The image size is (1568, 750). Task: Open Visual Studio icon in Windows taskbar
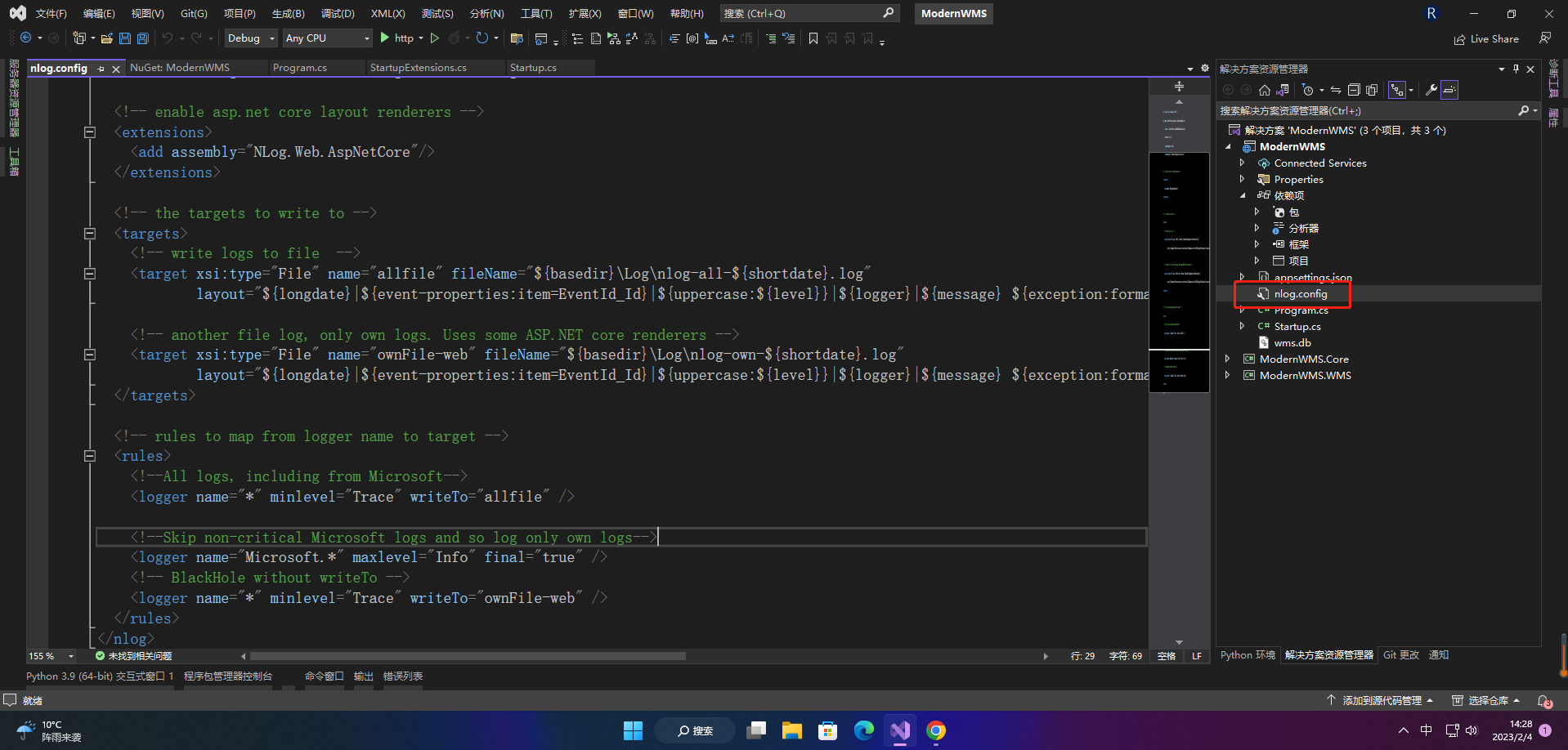point(900,730)
